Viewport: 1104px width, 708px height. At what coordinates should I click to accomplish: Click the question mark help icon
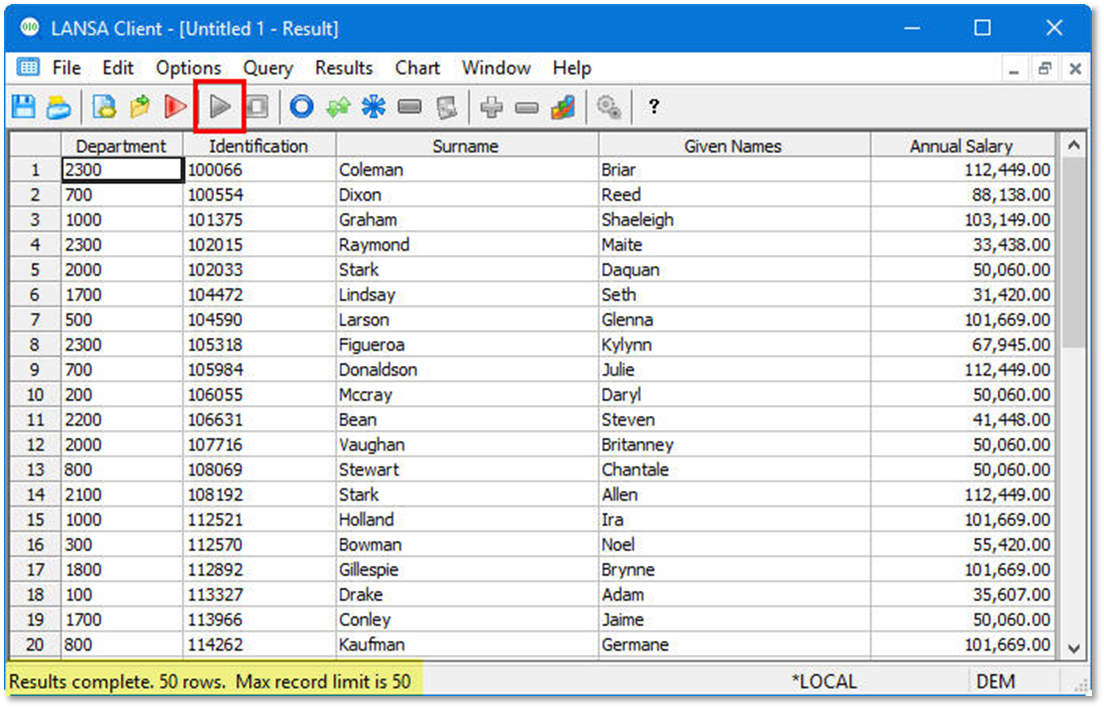pyautogui.click(x=654, y=107)
